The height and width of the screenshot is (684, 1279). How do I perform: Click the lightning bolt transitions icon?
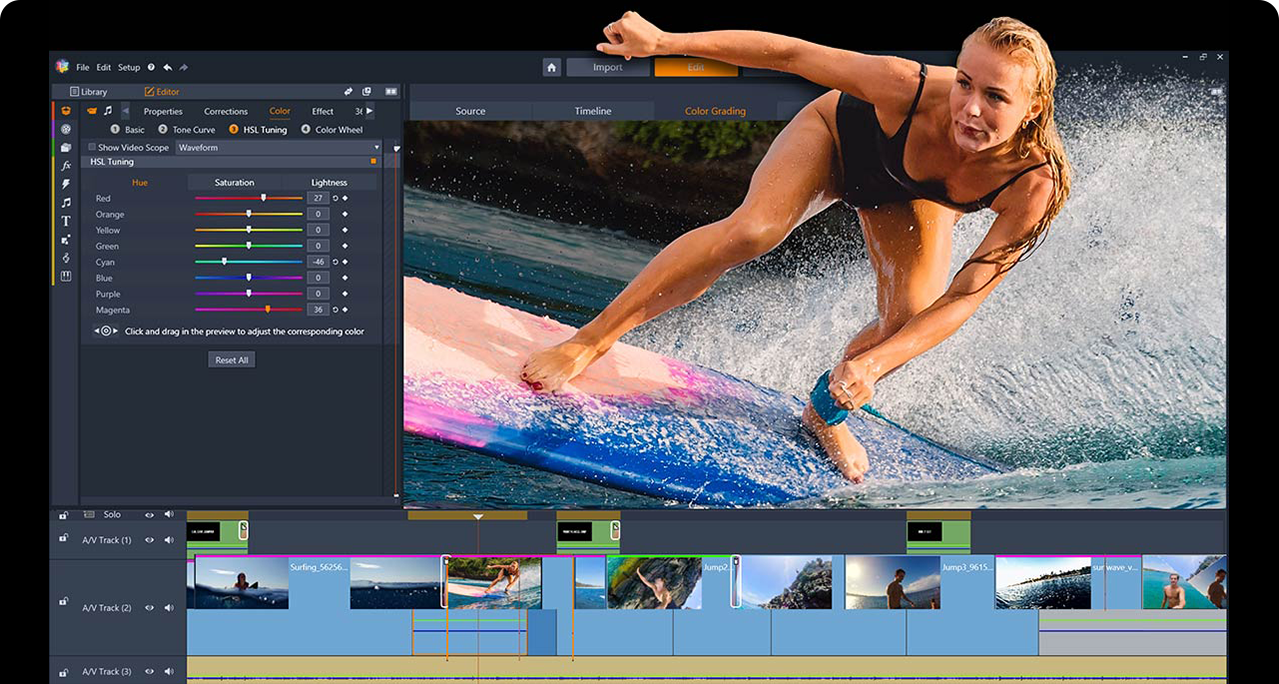[66, 184]
